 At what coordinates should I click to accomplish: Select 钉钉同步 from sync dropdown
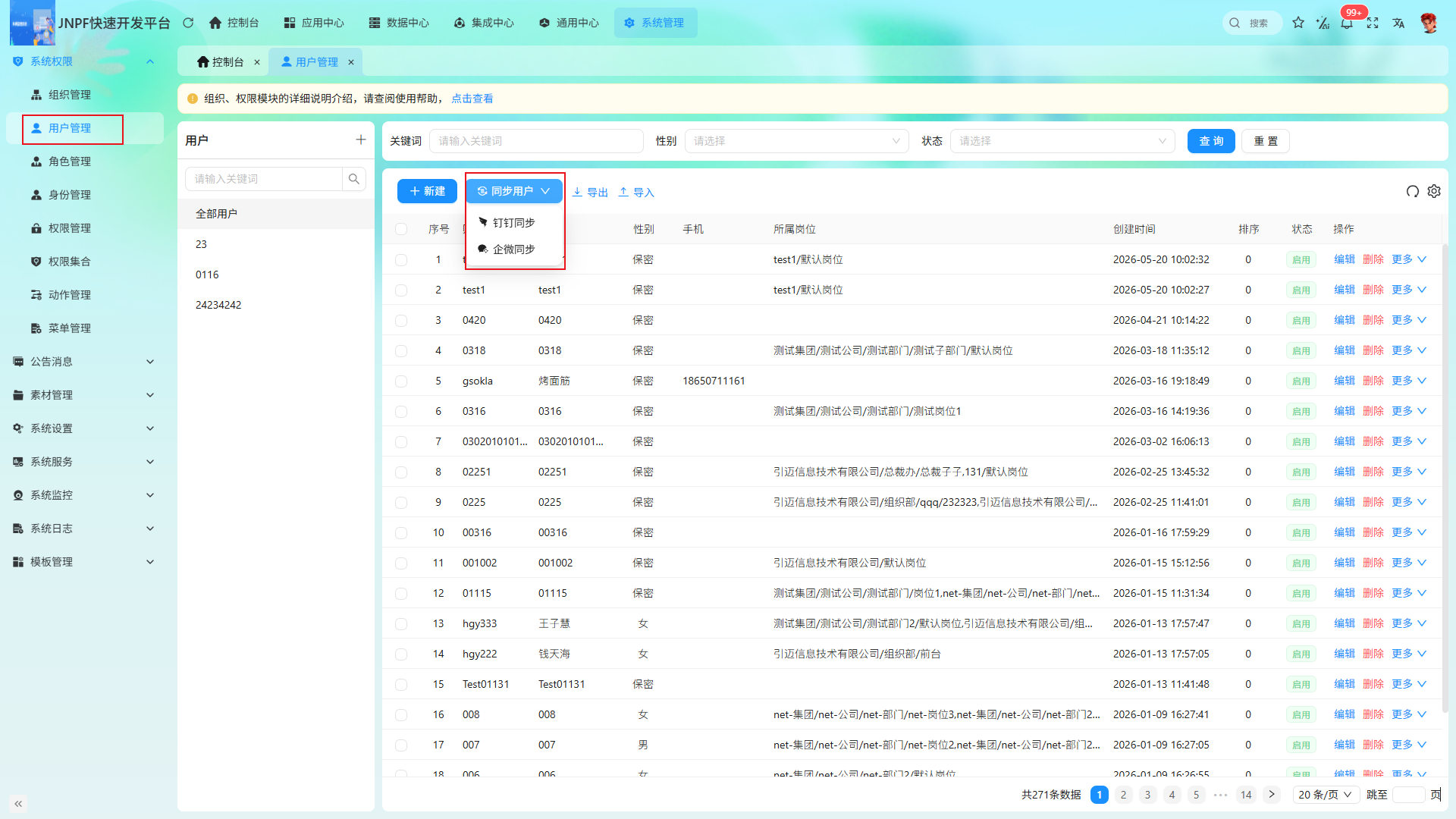tap(514, 222)
